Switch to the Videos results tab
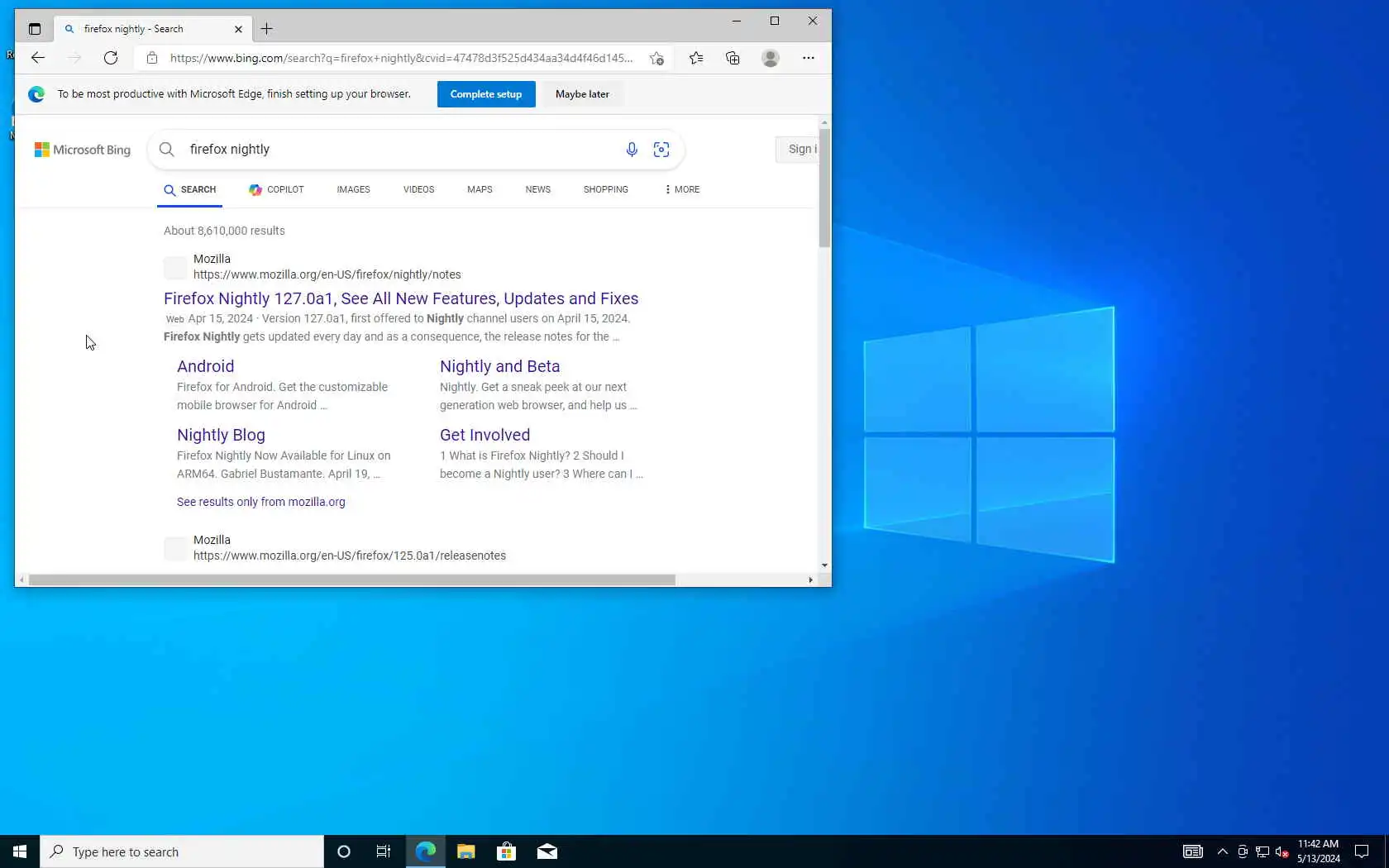 [418, 189]
